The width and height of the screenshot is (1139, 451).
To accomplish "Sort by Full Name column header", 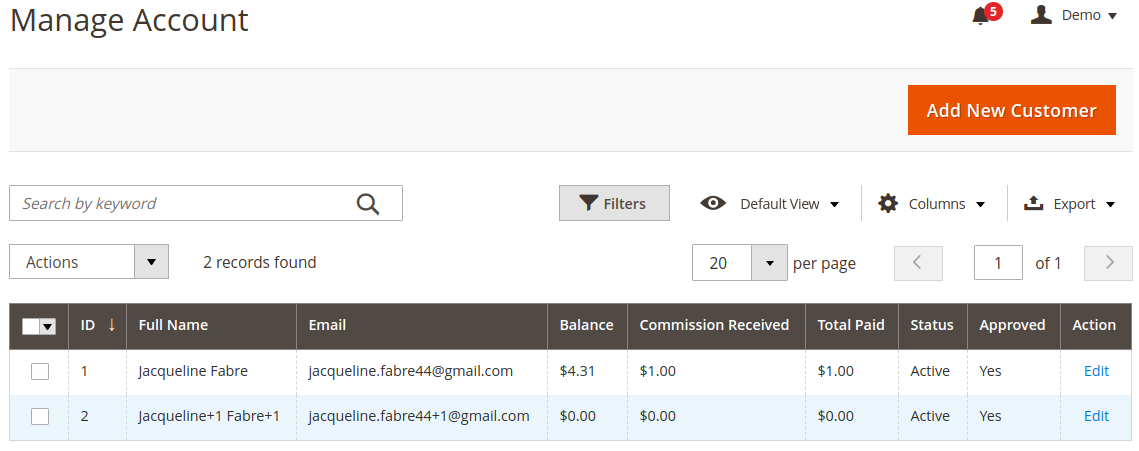I will pyautogui.click(x=173, y=325).
